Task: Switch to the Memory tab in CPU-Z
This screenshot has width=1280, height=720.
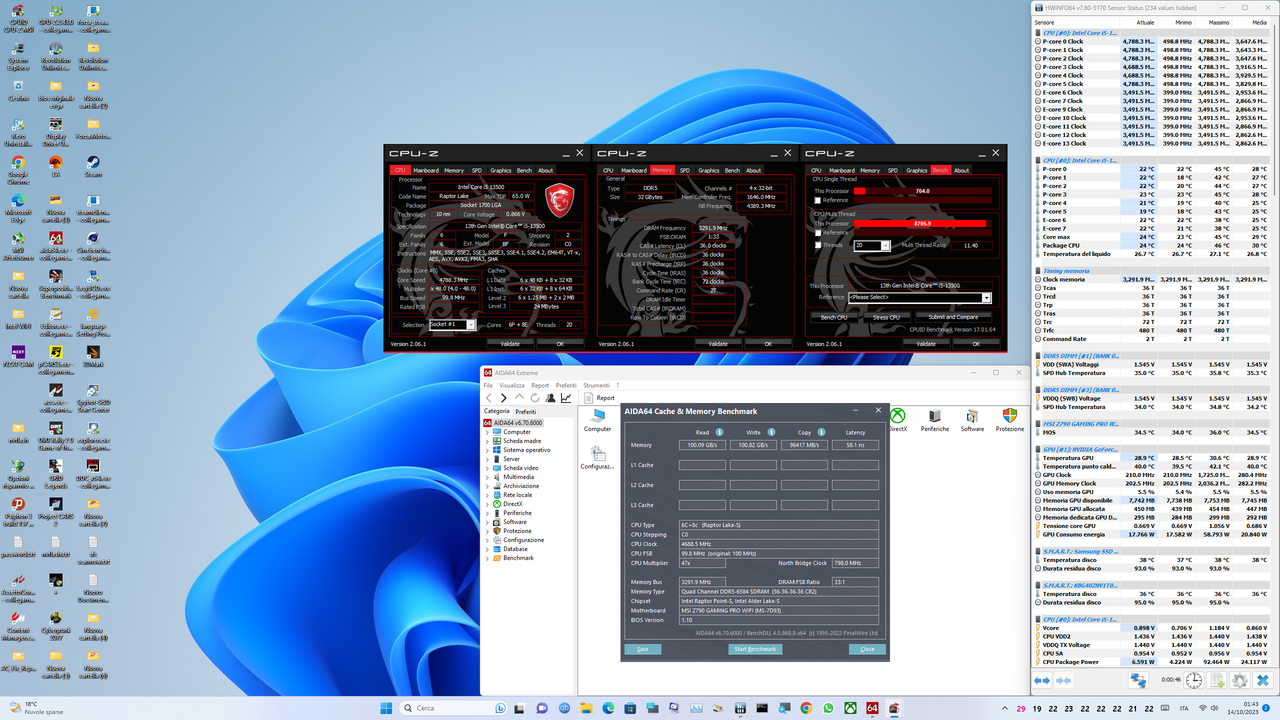Action: (456, 170)
